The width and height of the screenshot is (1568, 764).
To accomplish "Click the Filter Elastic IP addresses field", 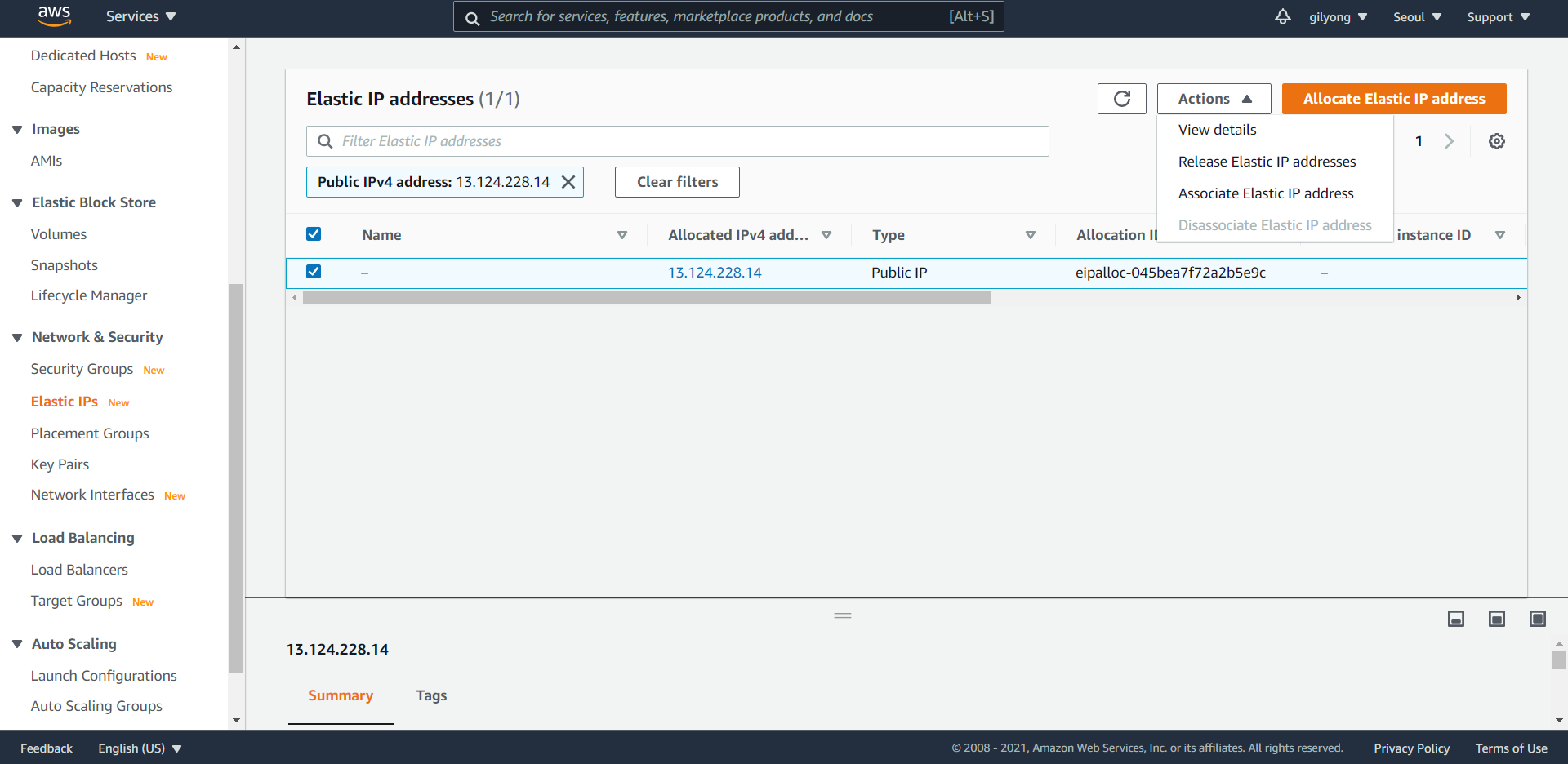I will [x=678, y=141].
